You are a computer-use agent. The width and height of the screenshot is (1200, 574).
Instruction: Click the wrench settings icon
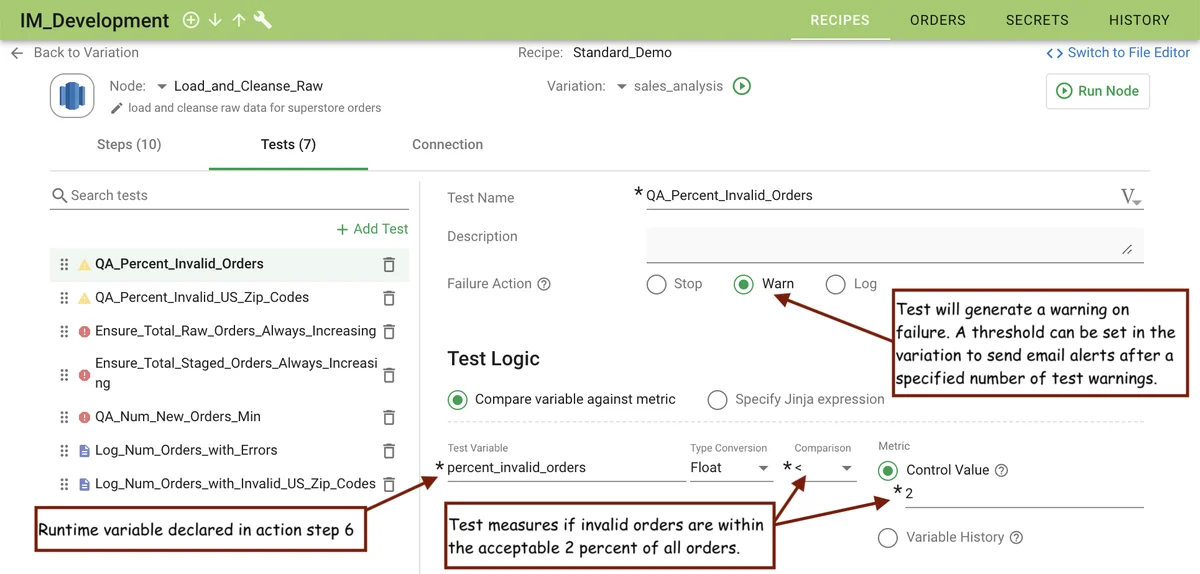tap(263, 20)
